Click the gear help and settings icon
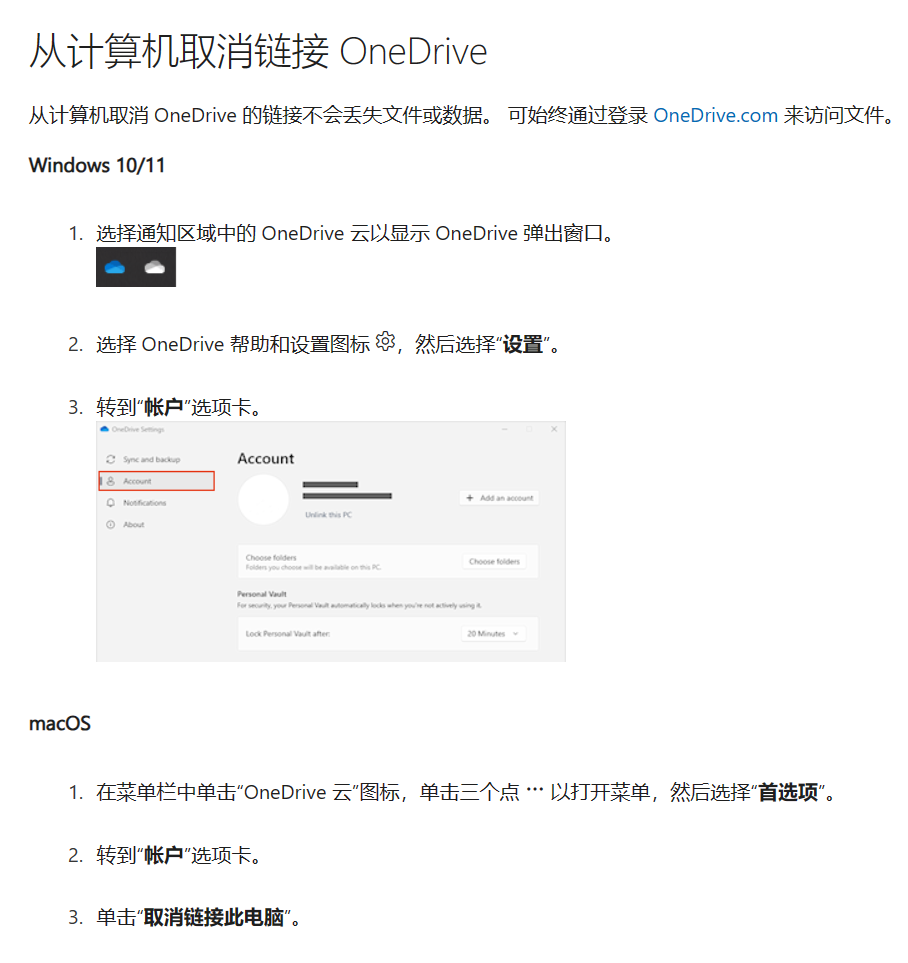Screen dimensions: 908x963 coord(385,341)
